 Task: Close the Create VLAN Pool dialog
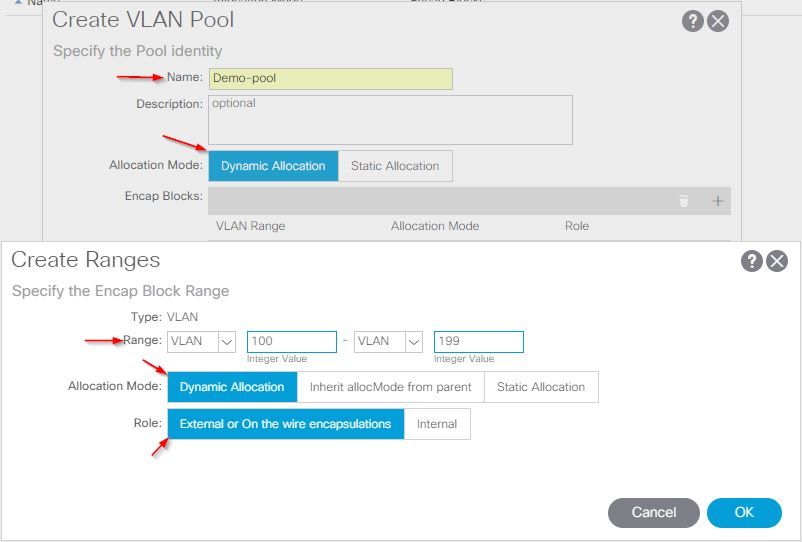click(718, 21)
